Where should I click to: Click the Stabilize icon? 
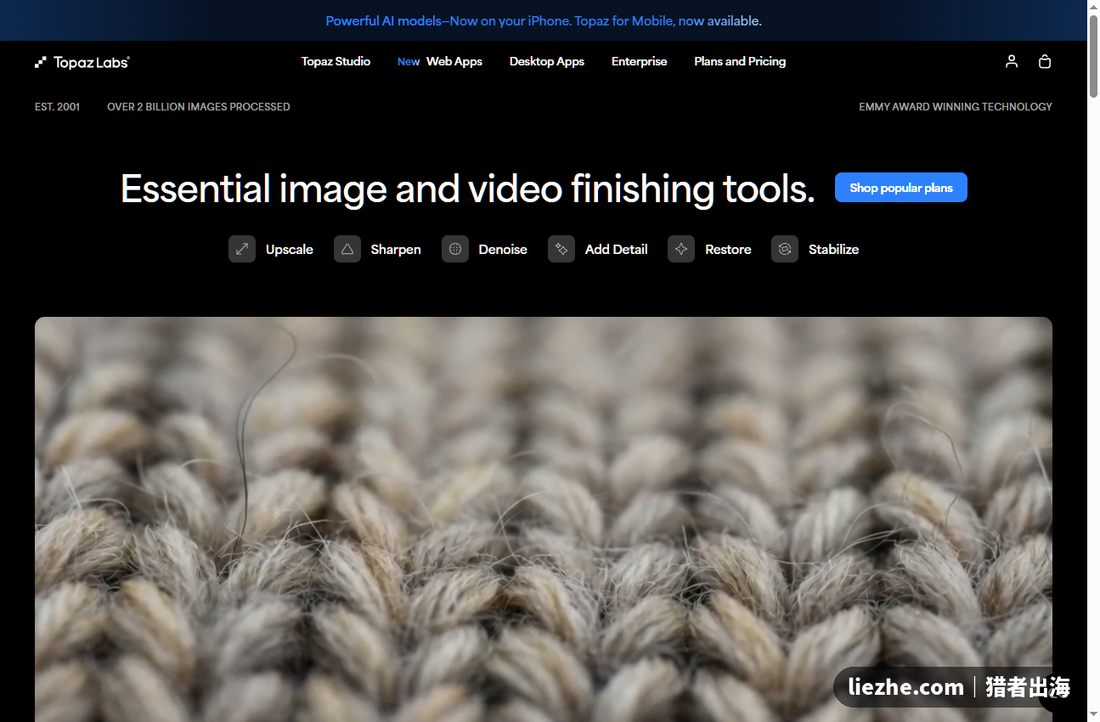tap(784, 249)
